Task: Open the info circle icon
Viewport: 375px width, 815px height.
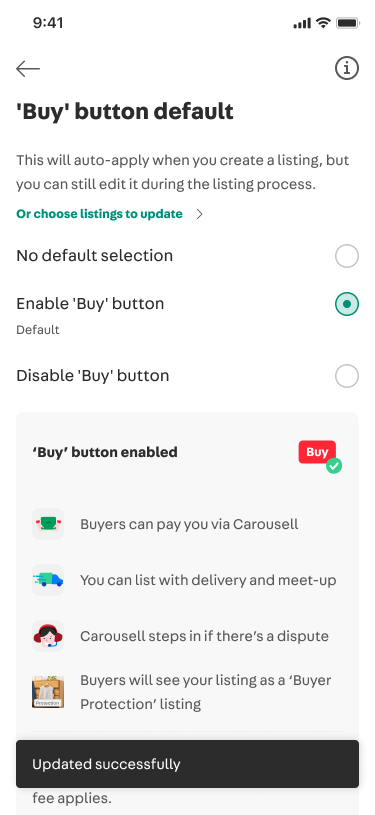Action: (346, 68)
